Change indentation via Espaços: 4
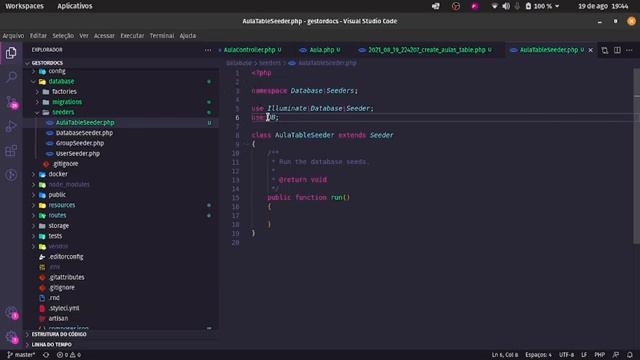This screenshot has height=360, width=640. point(538,355)
